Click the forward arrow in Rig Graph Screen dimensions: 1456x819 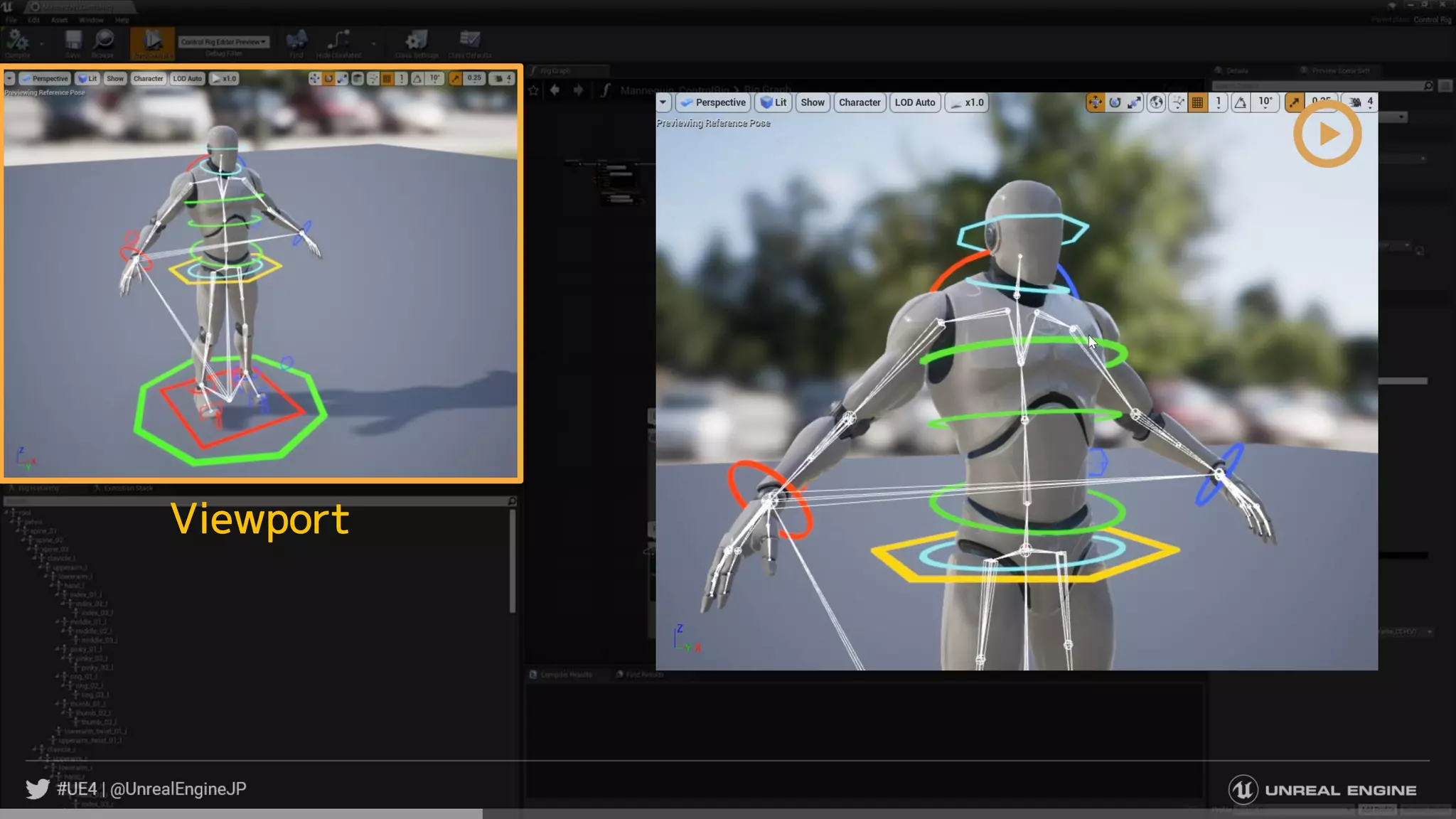point(579,90)
